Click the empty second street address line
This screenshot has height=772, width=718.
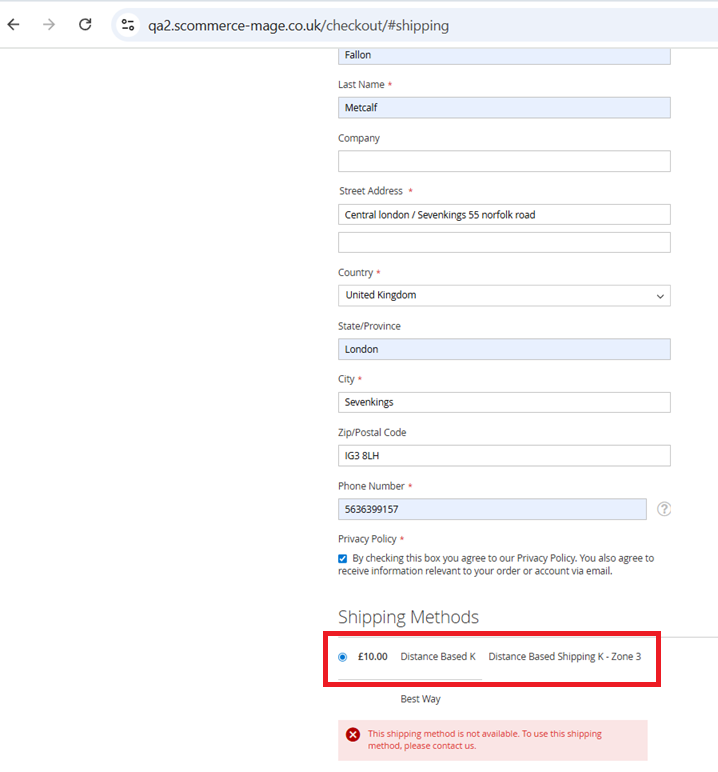coord(504,242)
